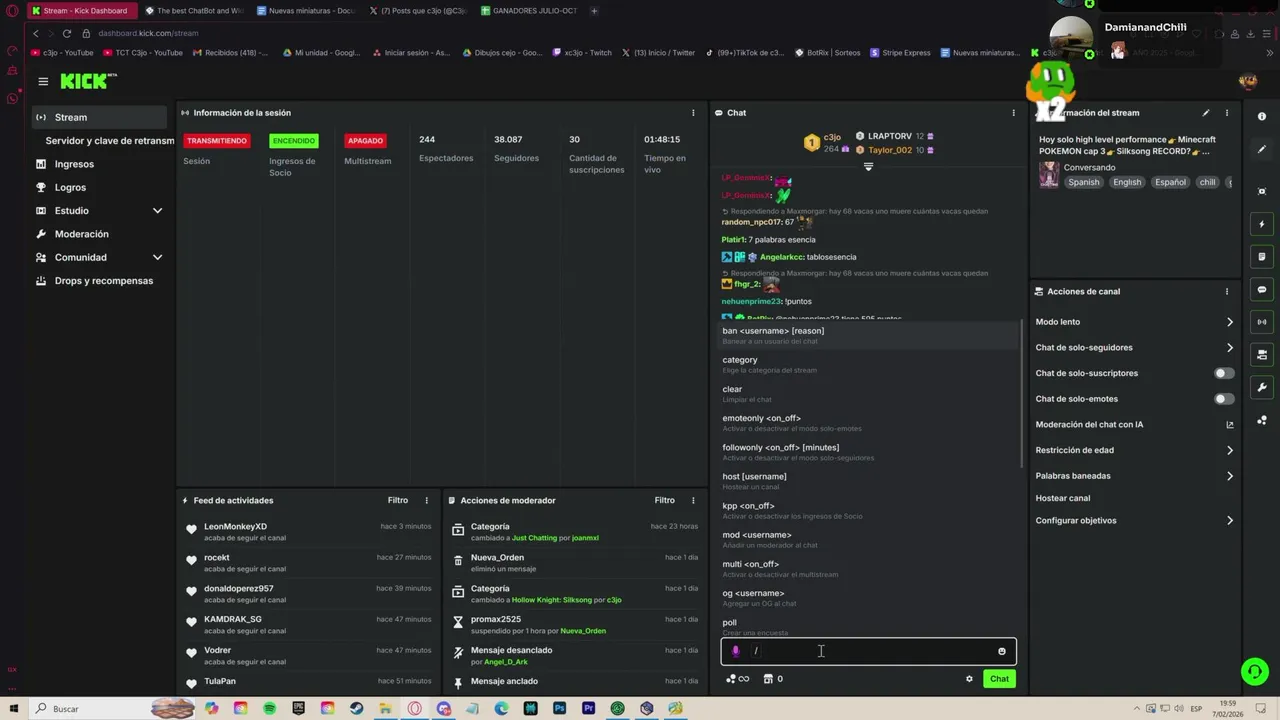Open Filtro in Acciones de moderador
1280x720 pixels.
pos(664,500)
